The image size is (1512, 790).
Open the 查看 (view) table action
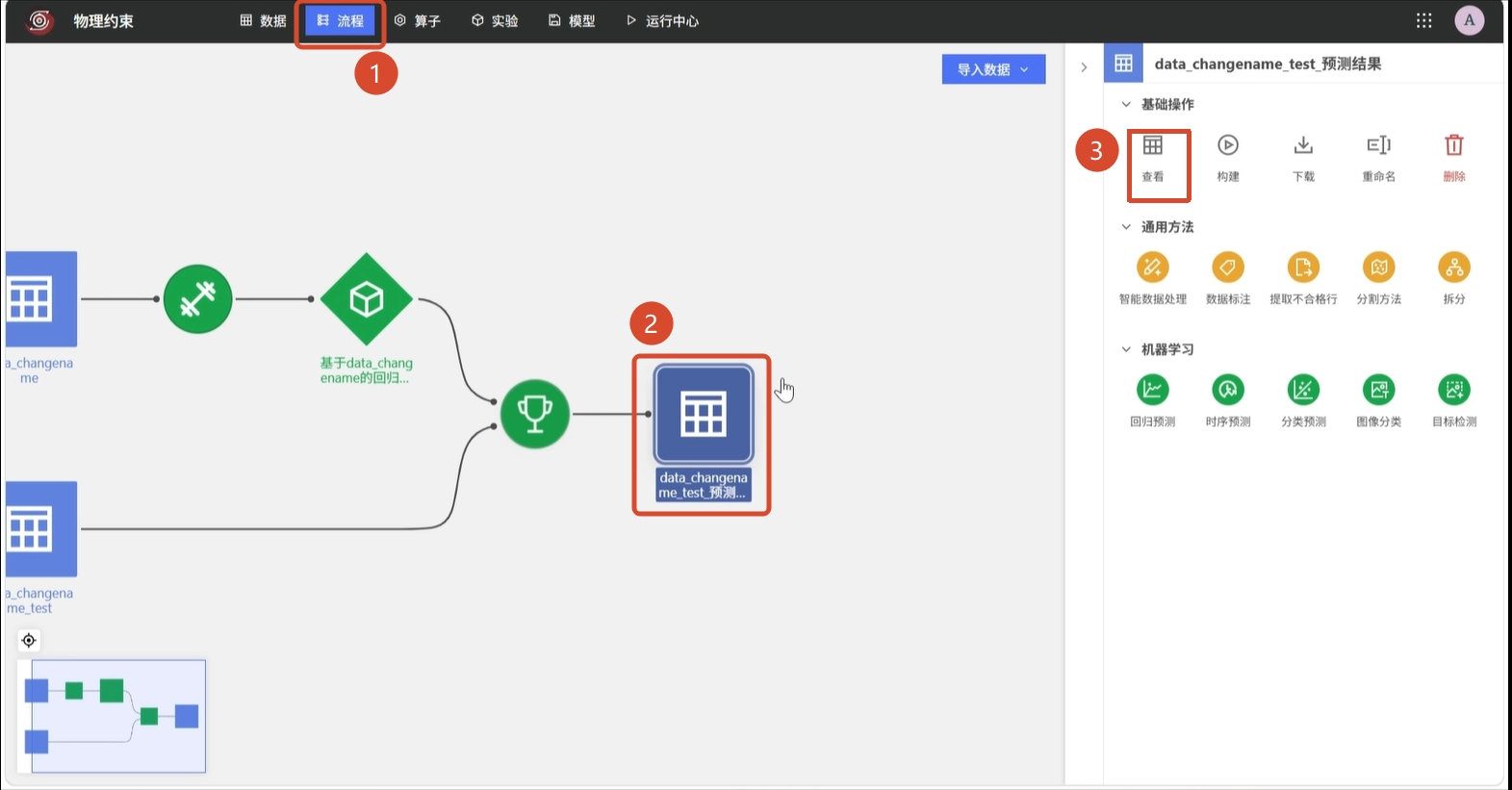pos(1152,158)
